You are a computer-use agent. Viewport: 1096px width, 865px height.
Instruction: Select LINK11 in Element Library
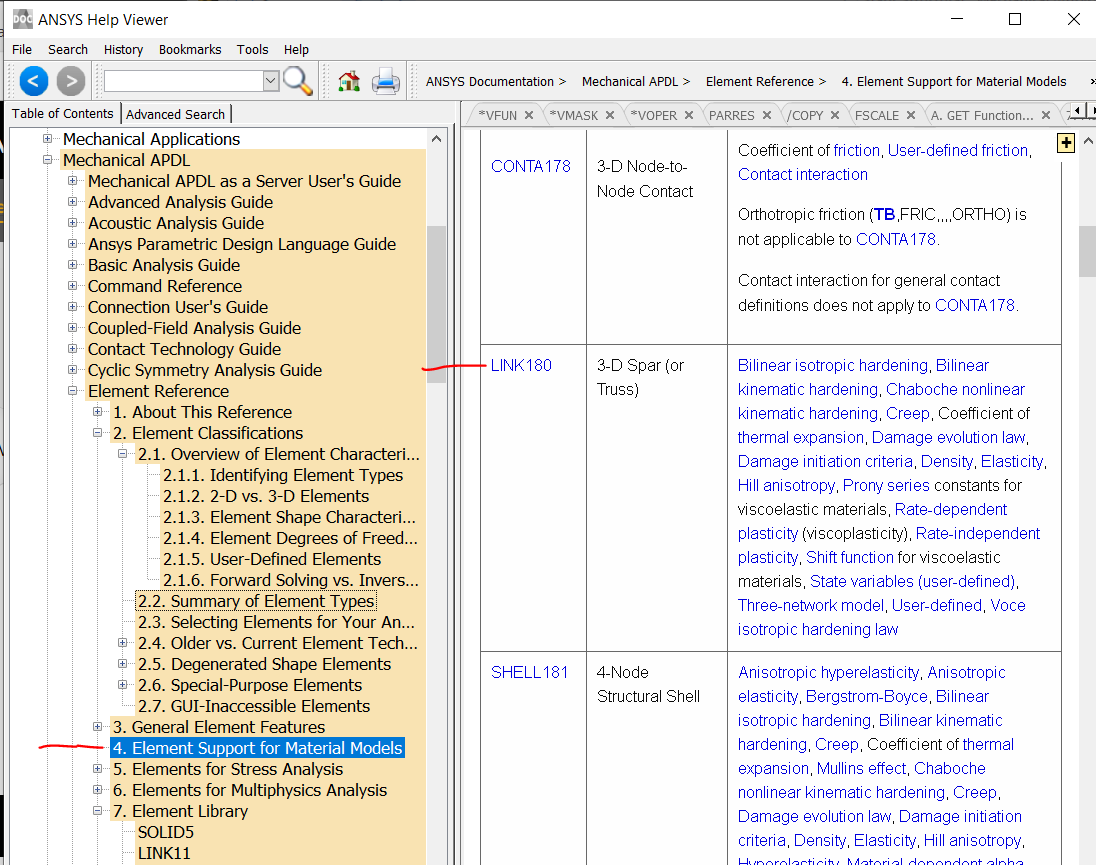coord(164,852)
